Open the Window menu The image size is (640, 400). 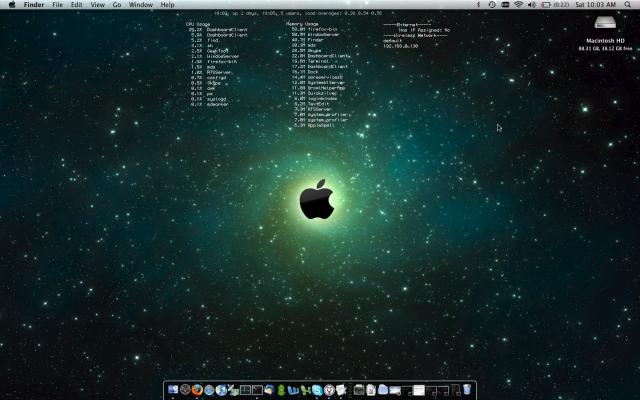[x=141, y=4]
